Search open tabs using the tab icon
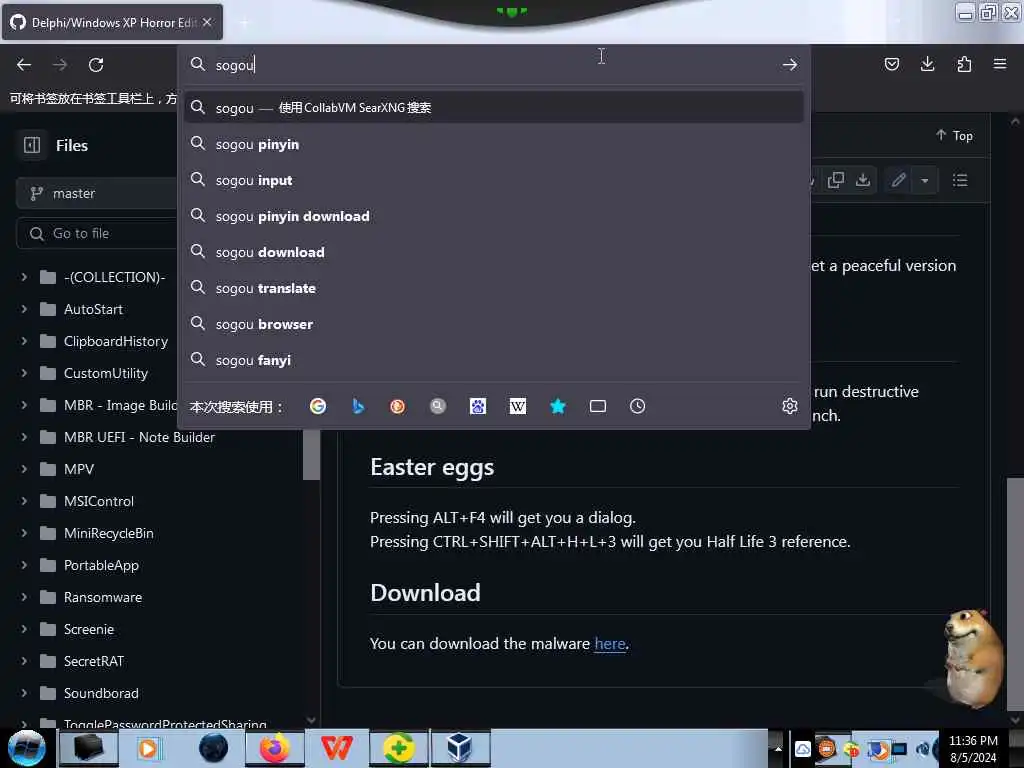 tap(598, 406)
